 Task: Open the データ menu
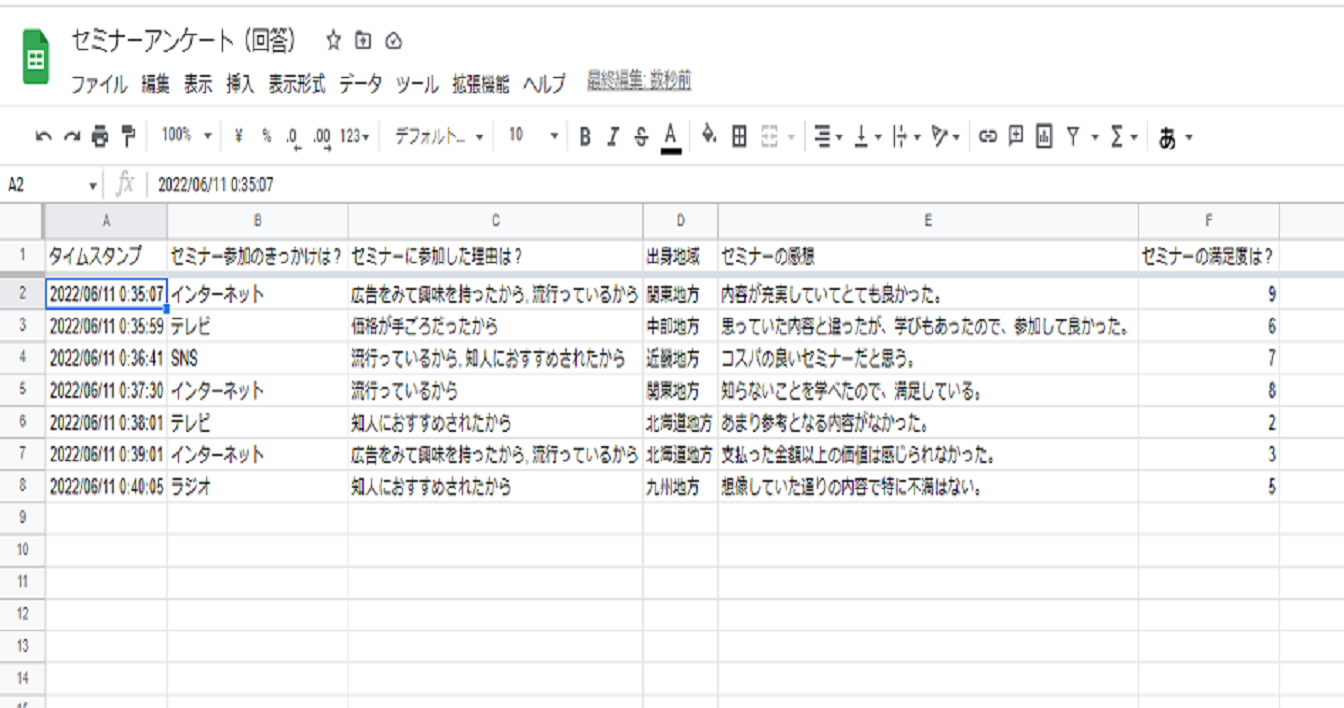[360, 84]
